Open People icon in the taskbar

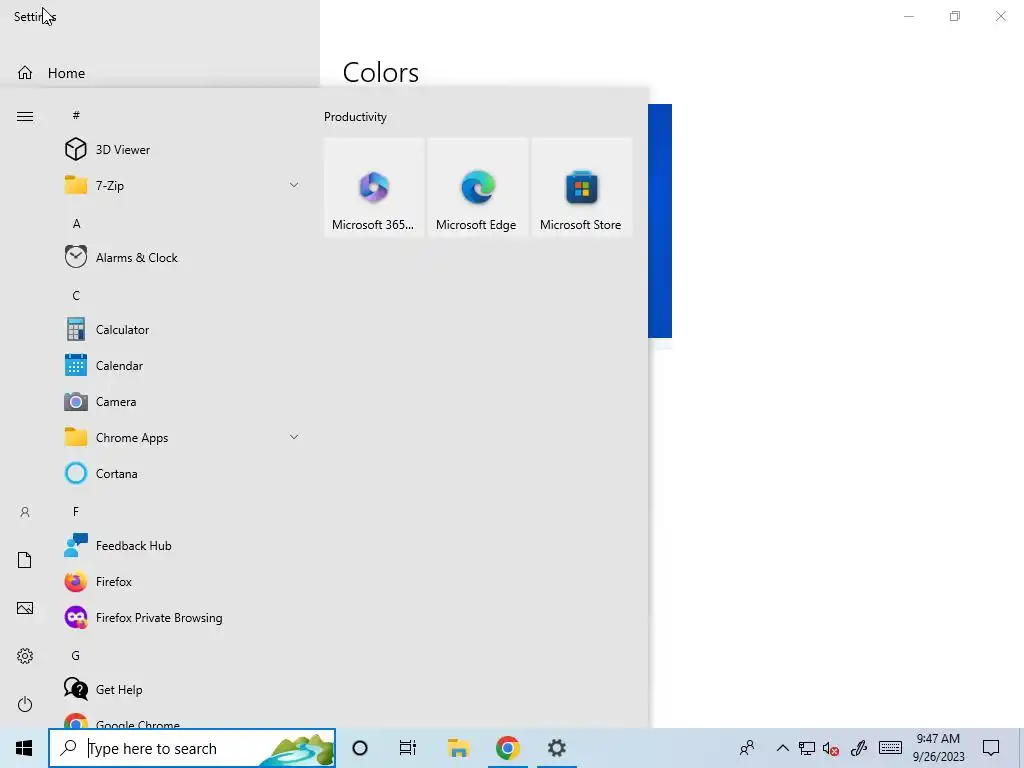[747, 748]
